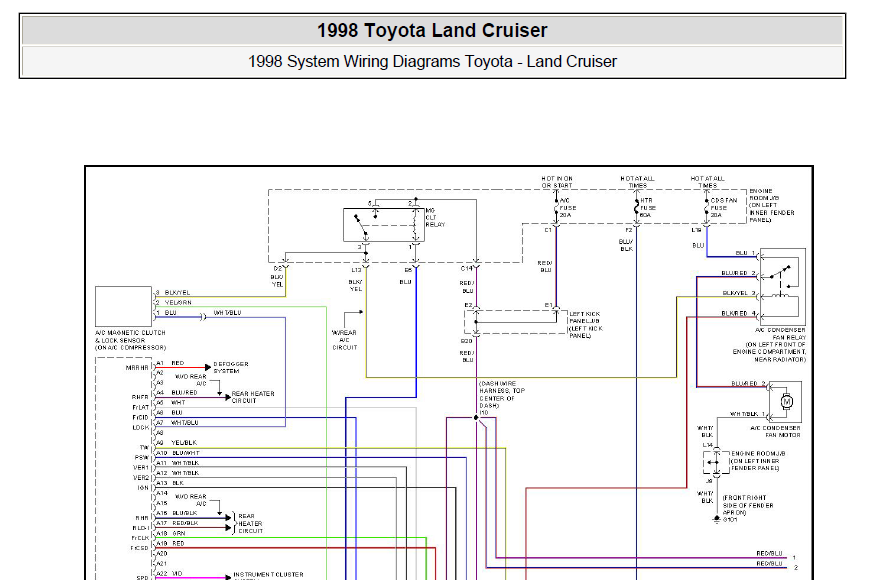Click the 'INSTRUMENT CLUSTER' reference label
The height and width of the screenshot is (580, 876).
(268, 574)
